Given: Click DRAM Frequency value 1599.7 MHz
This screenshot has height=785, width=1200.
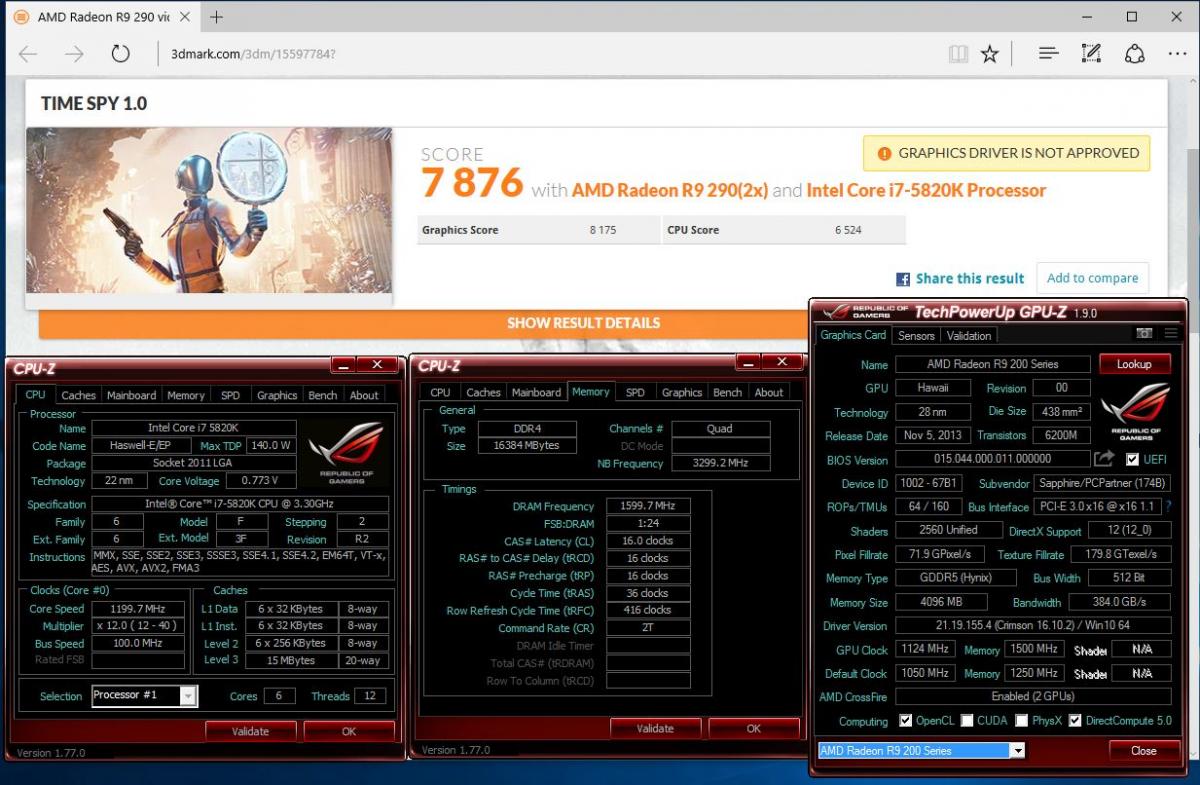Looking at the screenshot, I should tap(648, 506).
